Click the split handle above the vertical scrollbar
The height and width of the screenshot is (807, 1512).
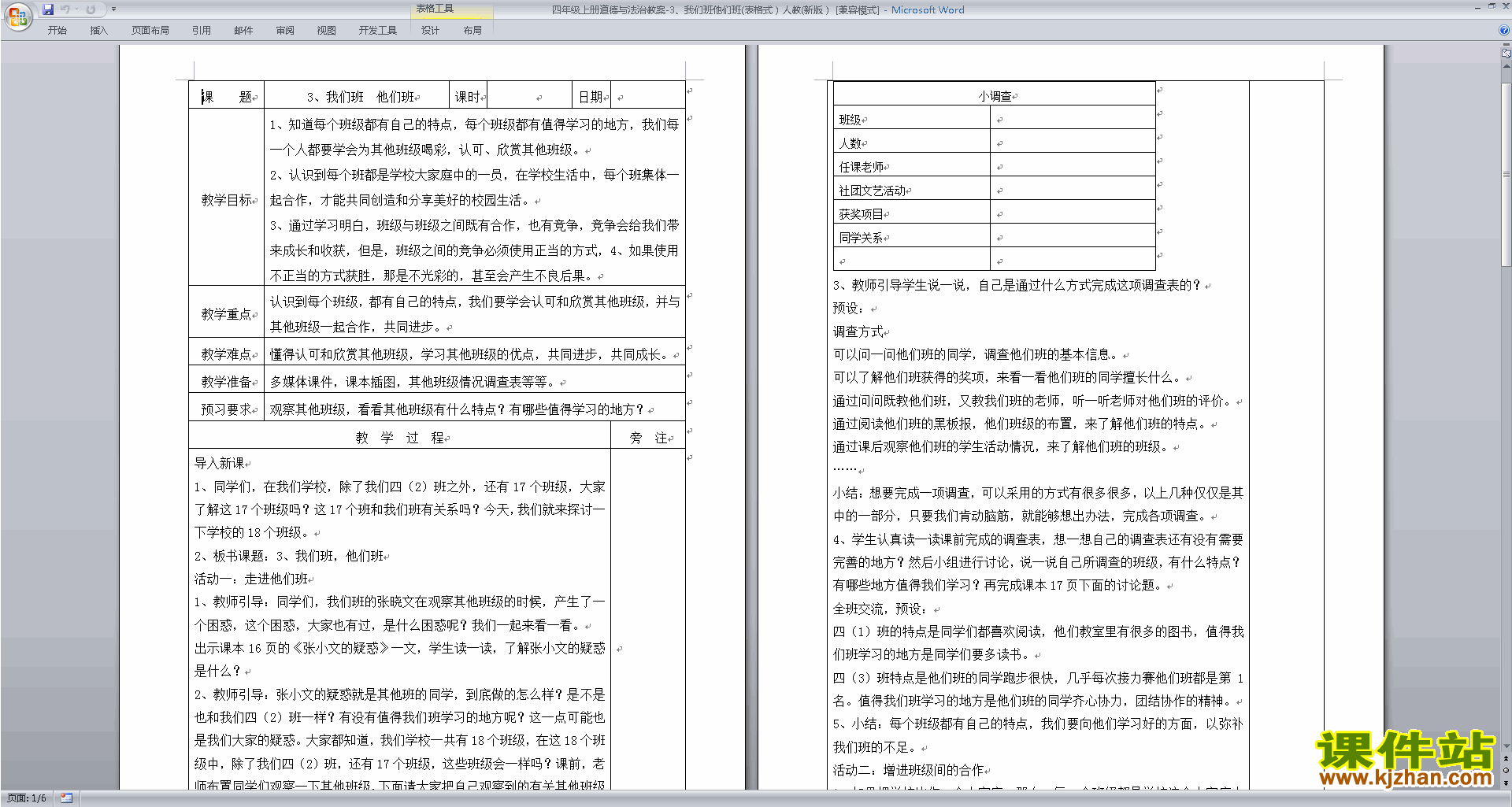pyautogui.click(x=1506, y=44)
